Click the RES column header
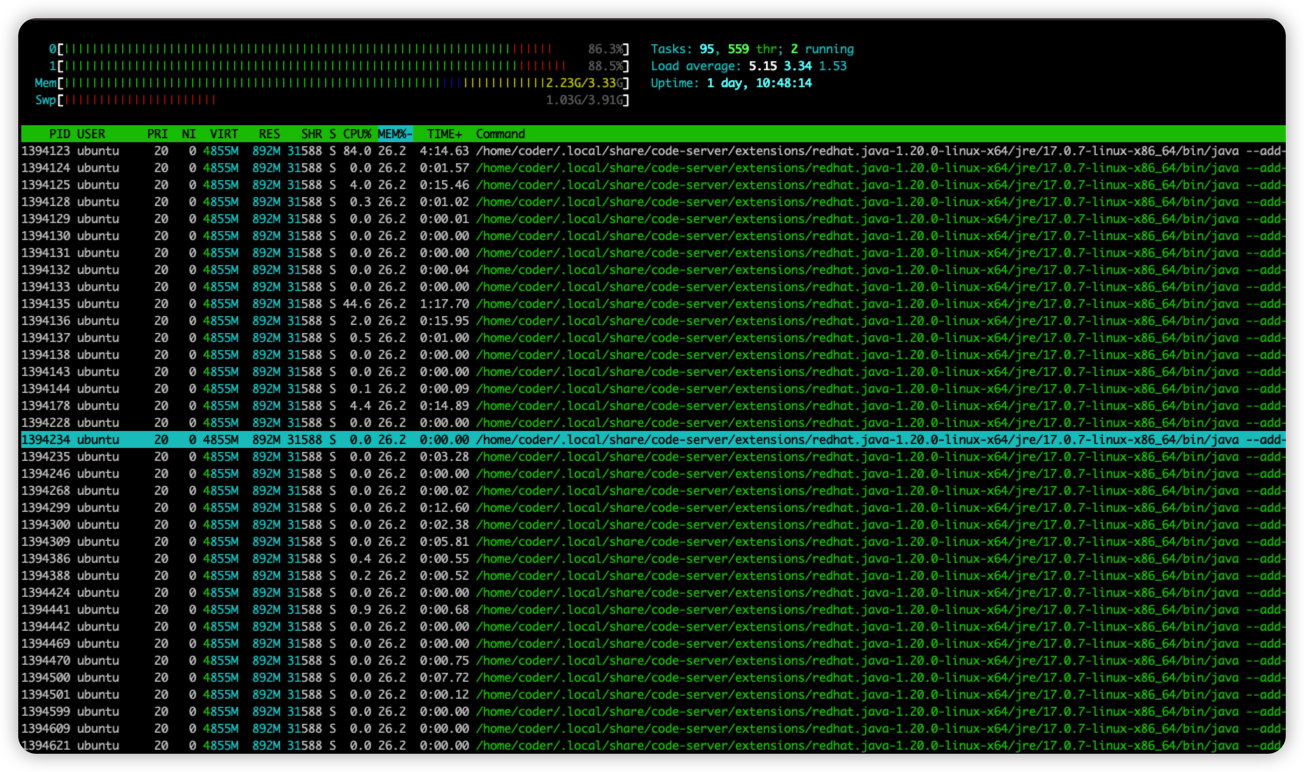 269,134
